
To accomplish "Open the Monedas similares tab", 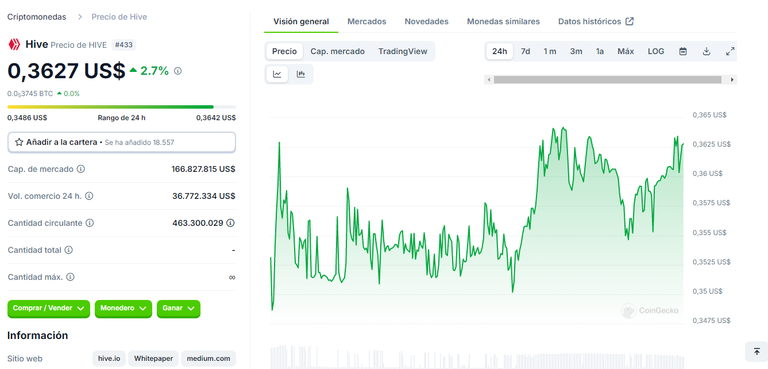I will pyautogui.click(x=503, y=22).
